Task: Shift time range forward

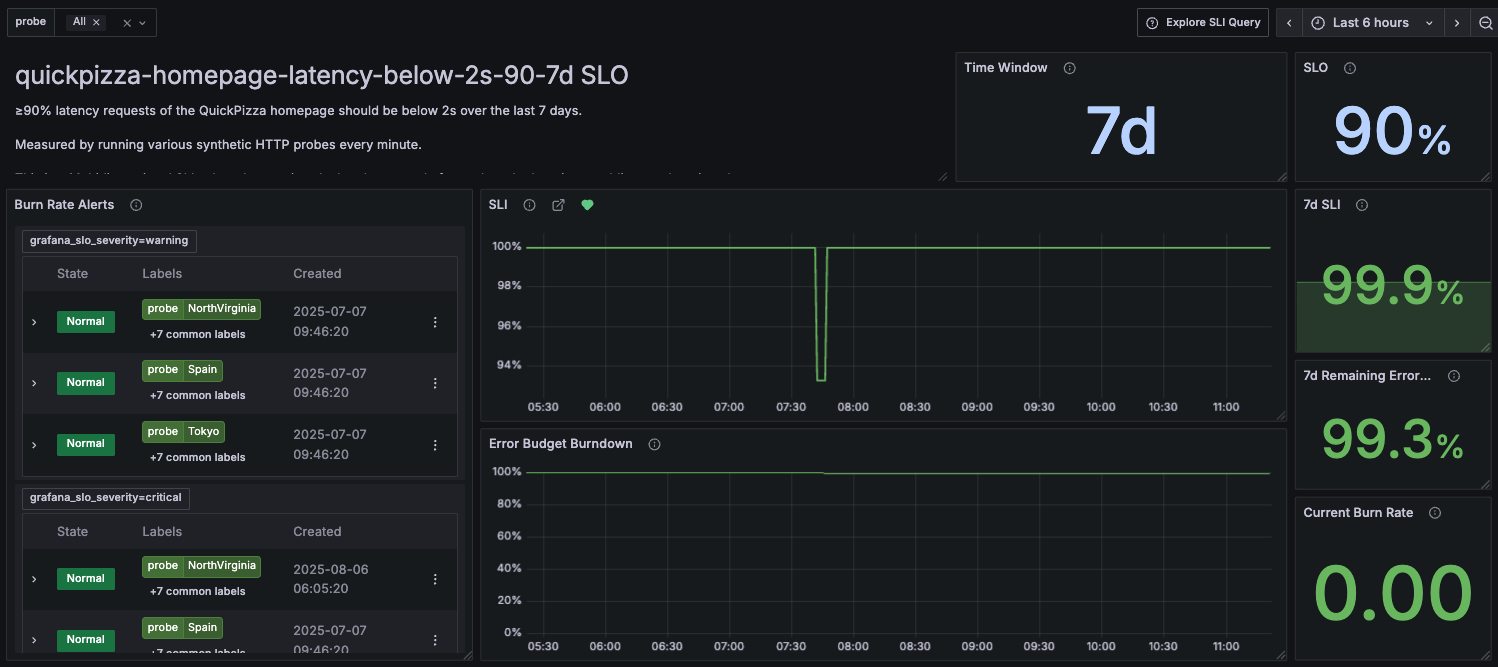Action: [1456, 23]
